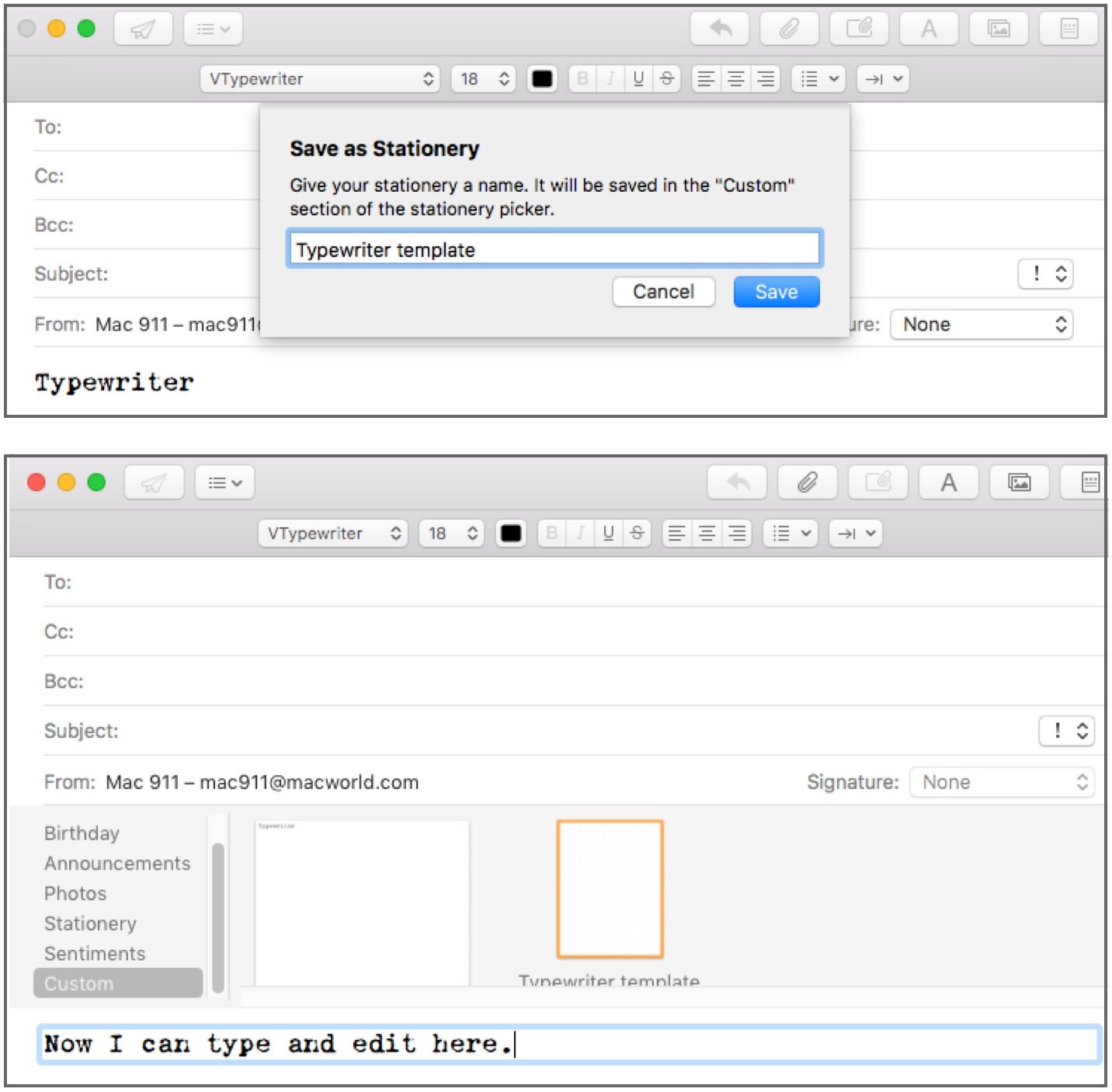This screenshot has width=1112, height=1092.
Task: Open indent dropdown in bottom window
Action: [x=856, y=534]
